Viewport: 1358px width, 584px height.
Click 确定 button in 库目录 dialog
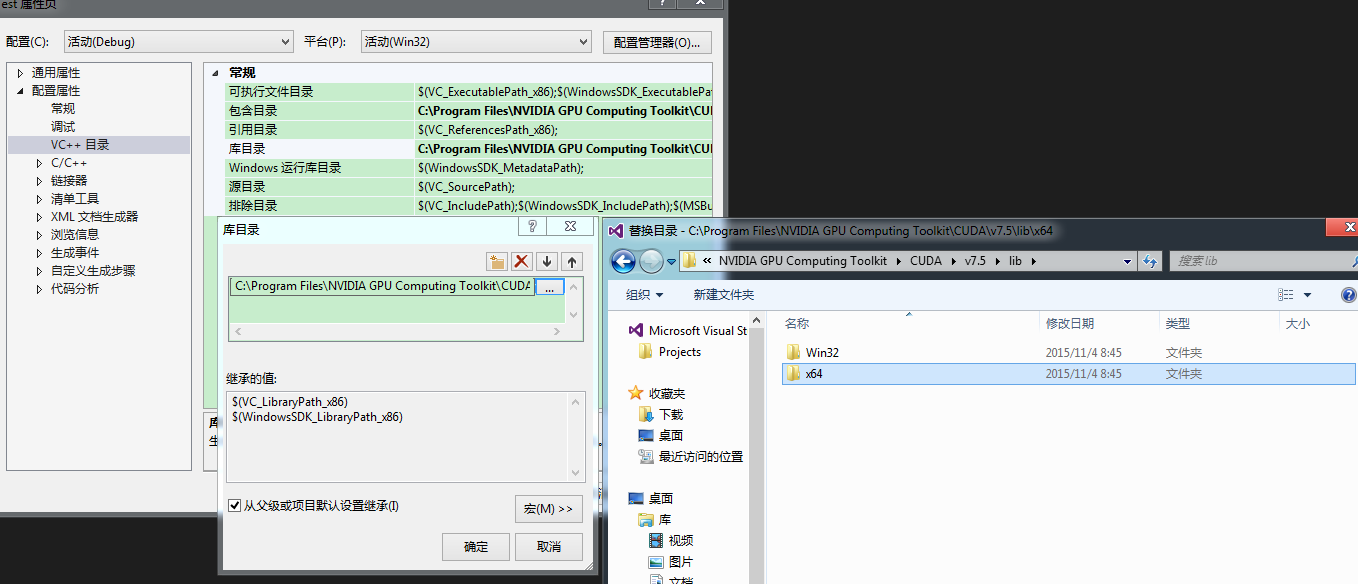[476, 546]
